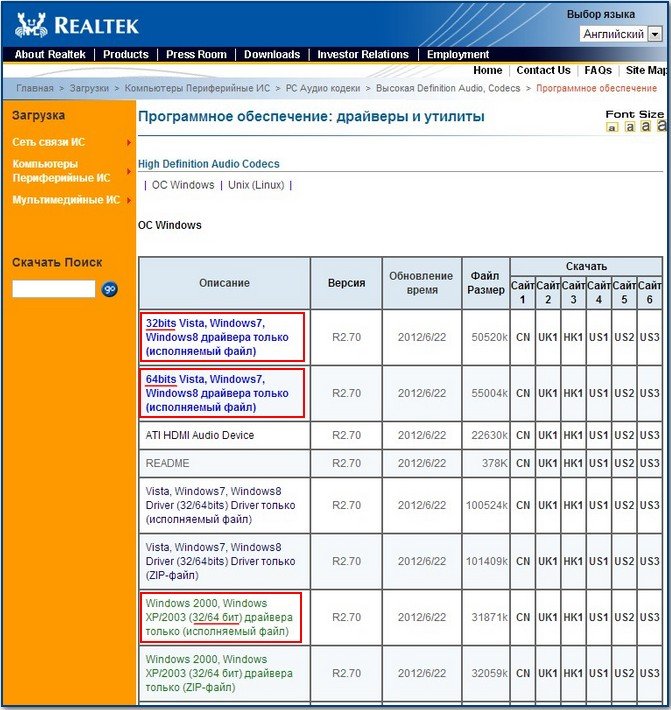Expand Компьютеры Периферийные ИС sidebar arrow

129,172
